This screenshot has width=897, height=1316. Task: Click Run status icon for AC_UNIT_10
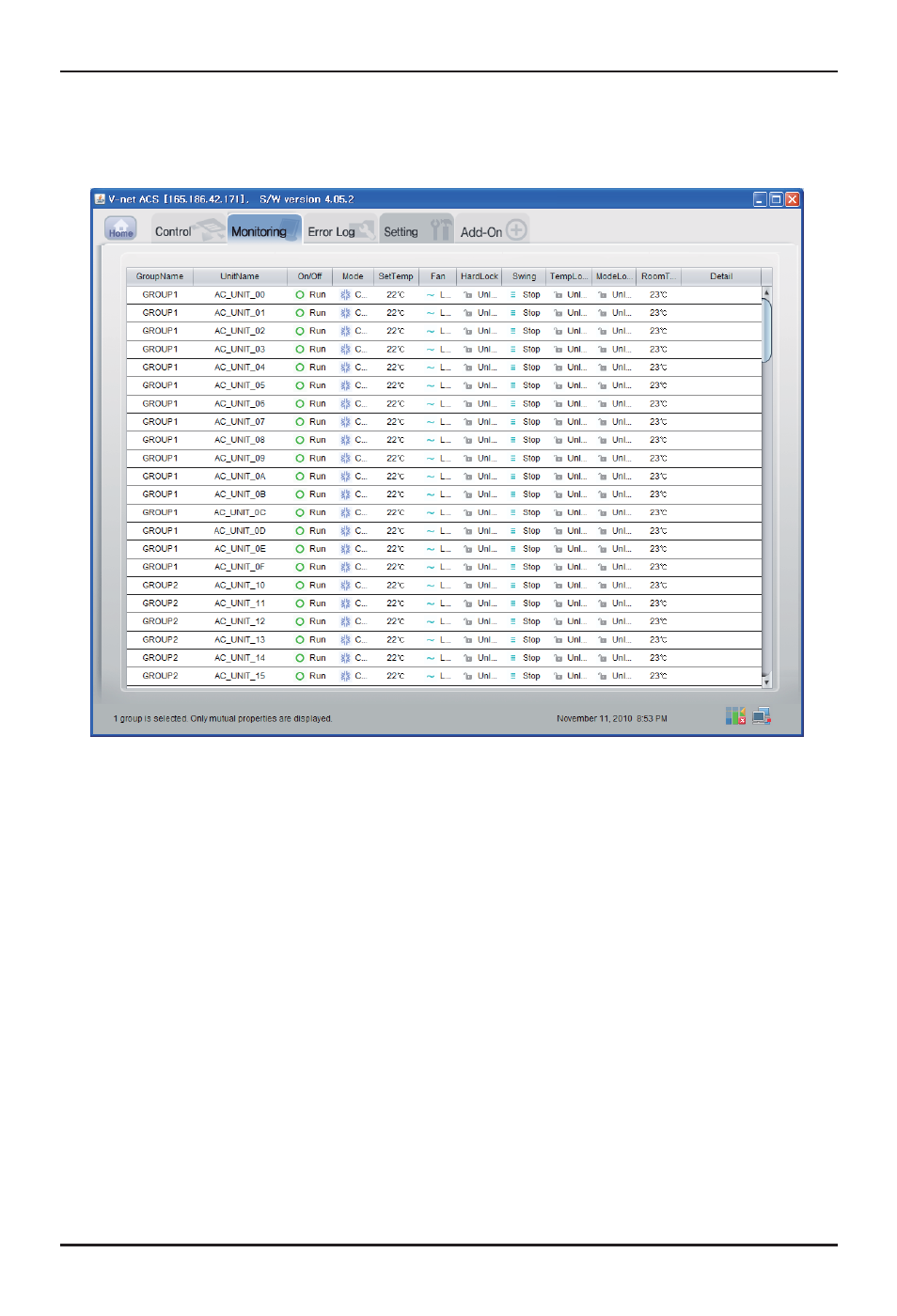pos(300,586)
